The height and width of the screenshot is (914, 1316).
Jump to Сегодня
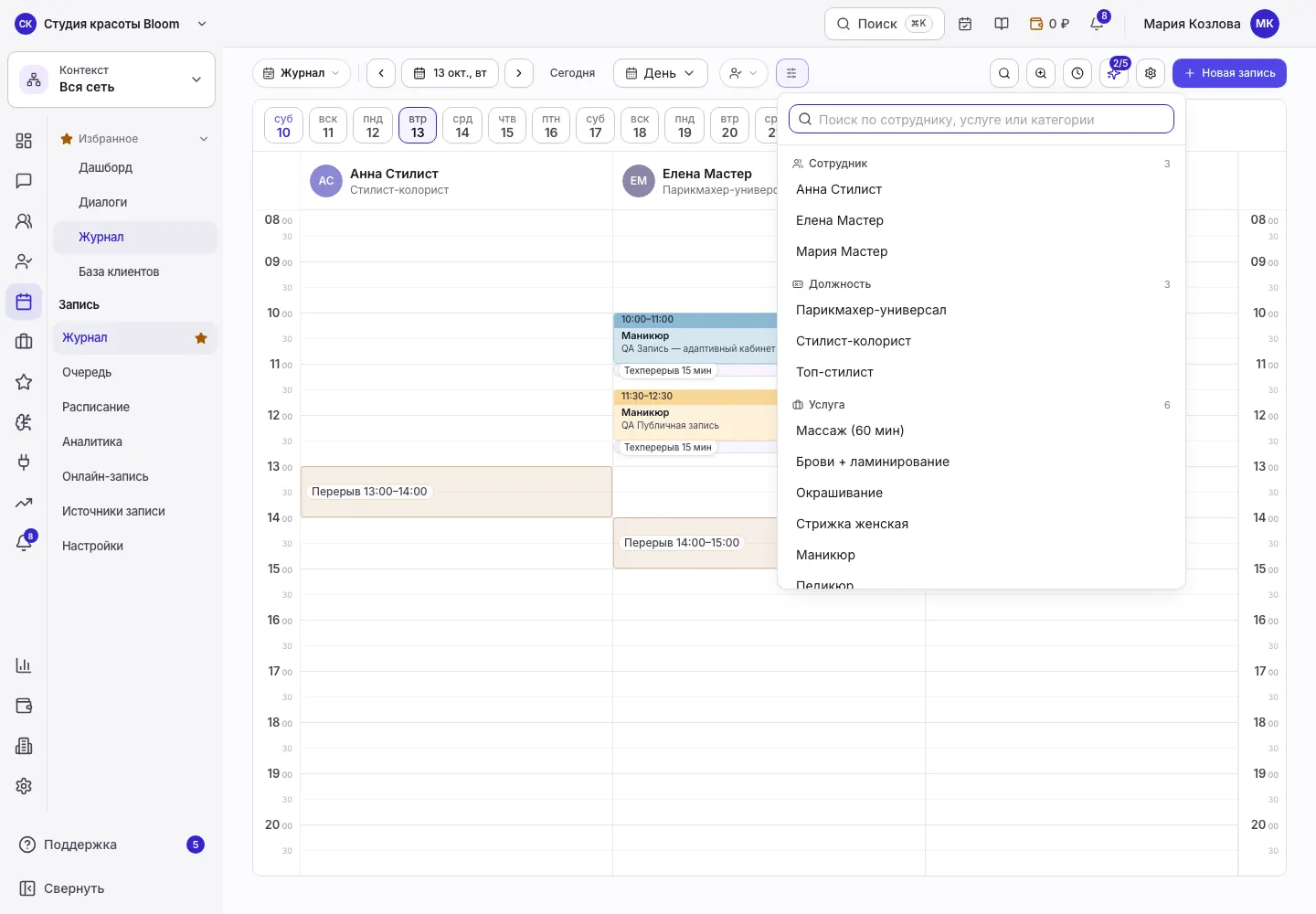pyautogui.click(x=572, y=73)
